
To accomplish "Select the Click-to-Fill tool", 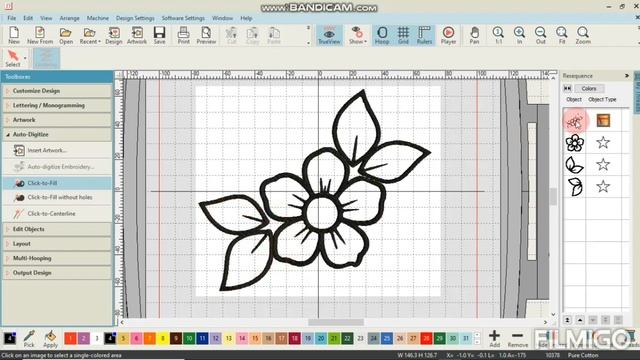I will click(x=57, y=183).
